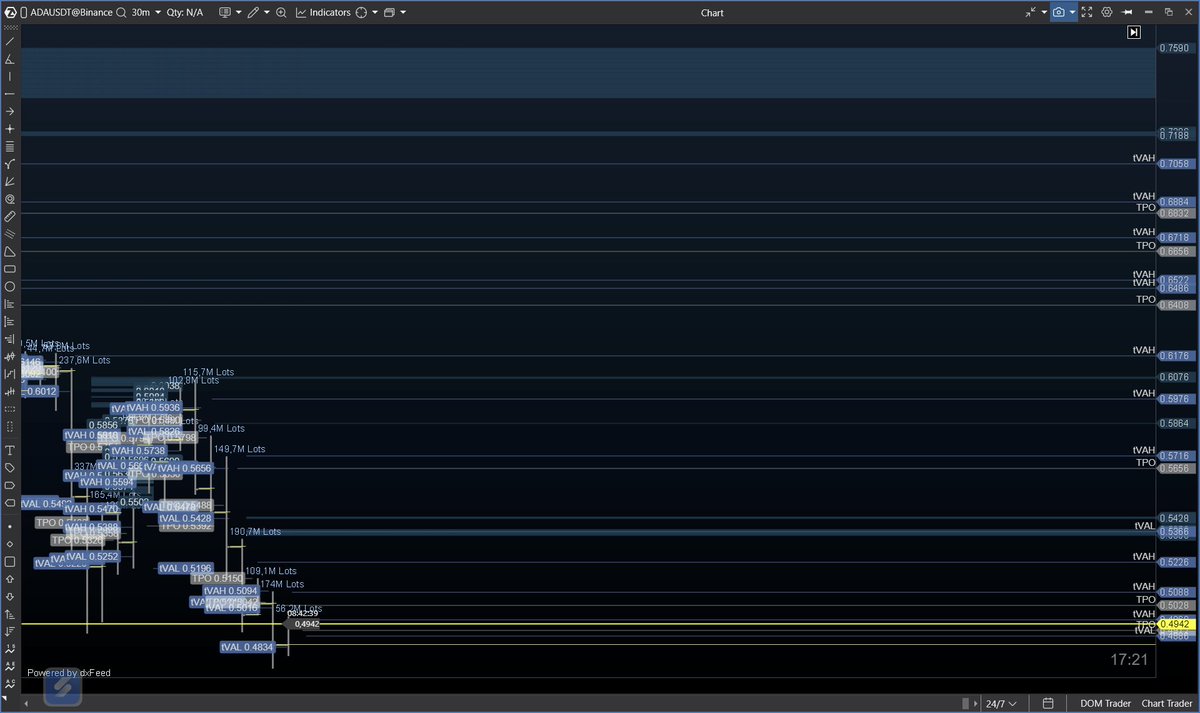Click the 0.5976 price axis label
Screen dimensions: 1200x713
click(1174, 399)
